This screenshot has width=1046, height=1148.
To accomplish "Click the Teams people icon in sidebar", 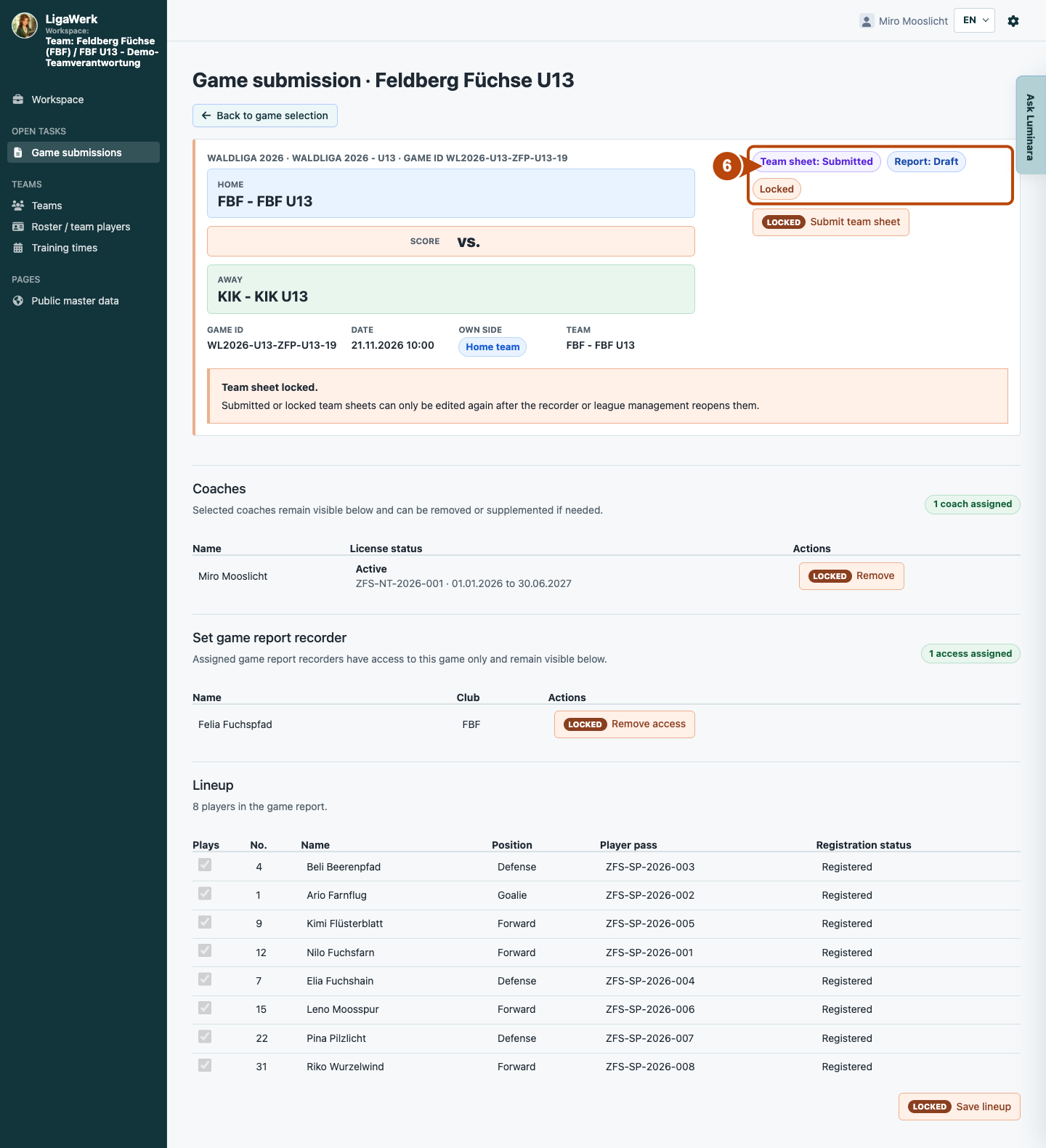I will pos(18,206).
